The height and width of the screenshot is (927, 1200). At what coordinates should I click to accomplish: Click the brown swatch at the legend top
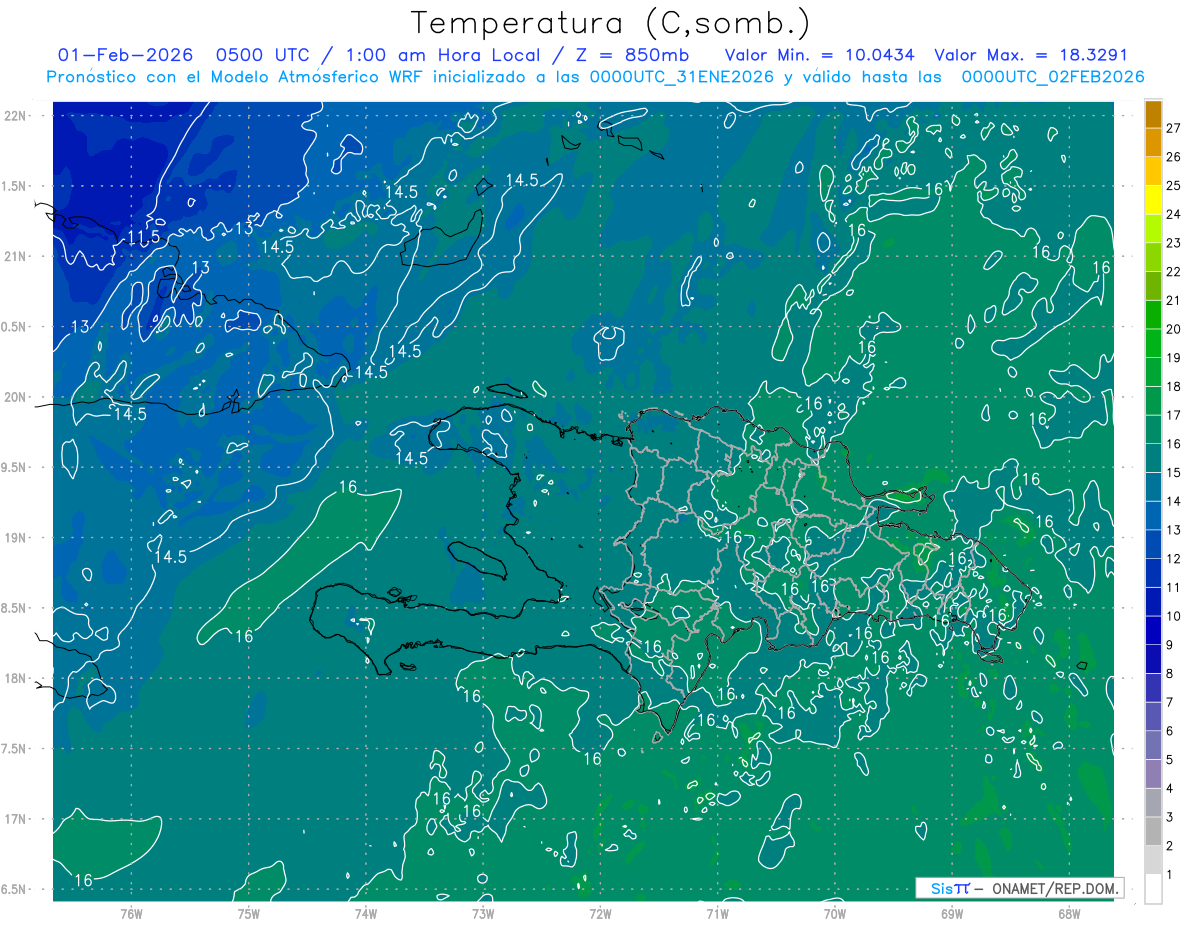click(1153, 114)
